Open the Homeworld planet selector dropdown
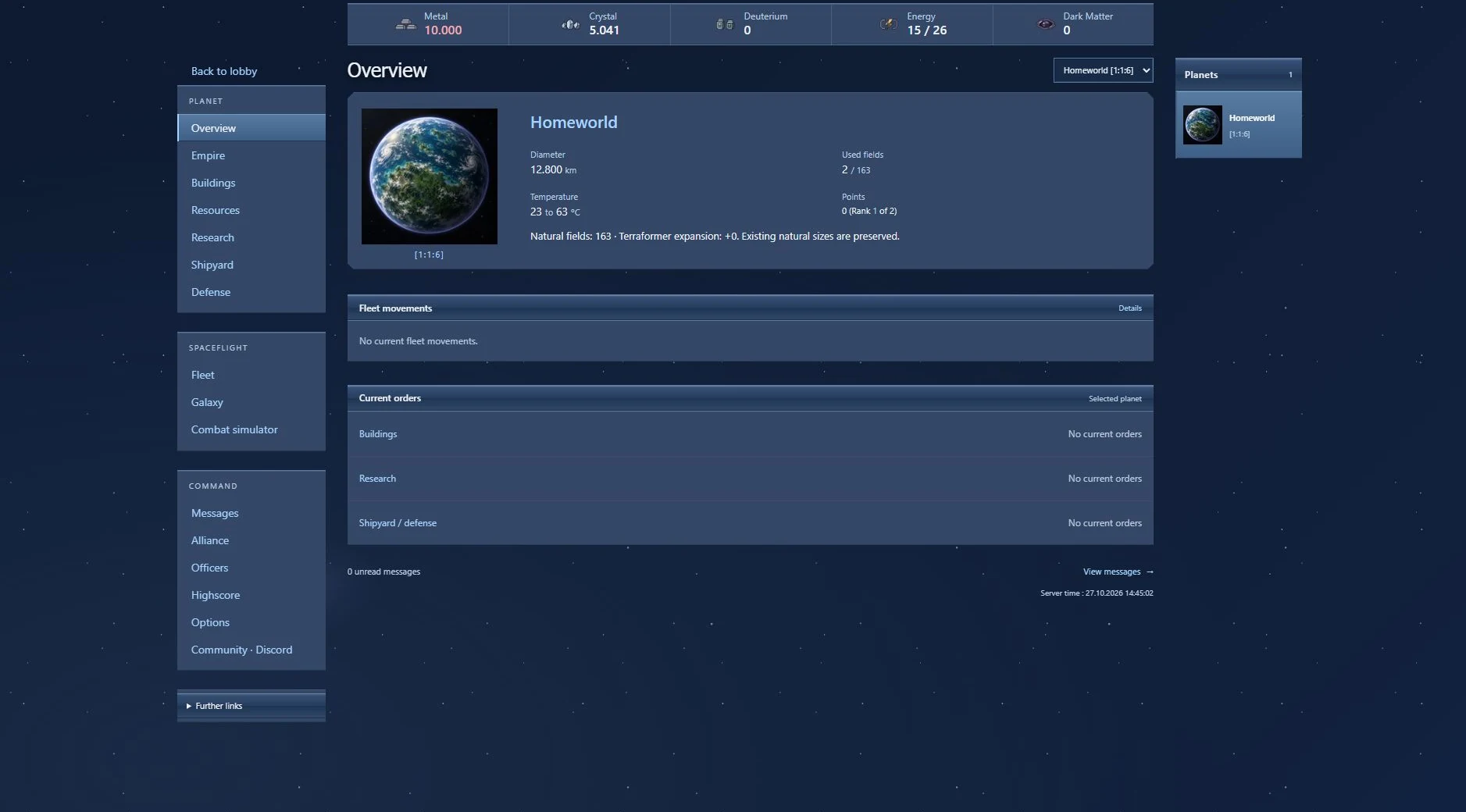The width and height of the screenshot is (1466, 812). coord(1103,70)
